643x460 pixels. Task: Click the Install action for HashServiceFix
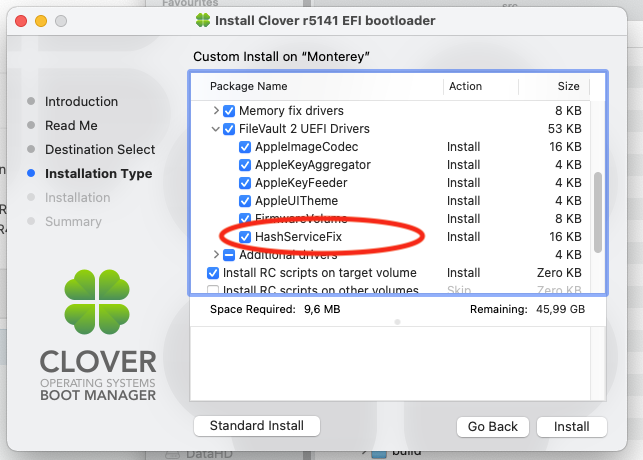463,237
